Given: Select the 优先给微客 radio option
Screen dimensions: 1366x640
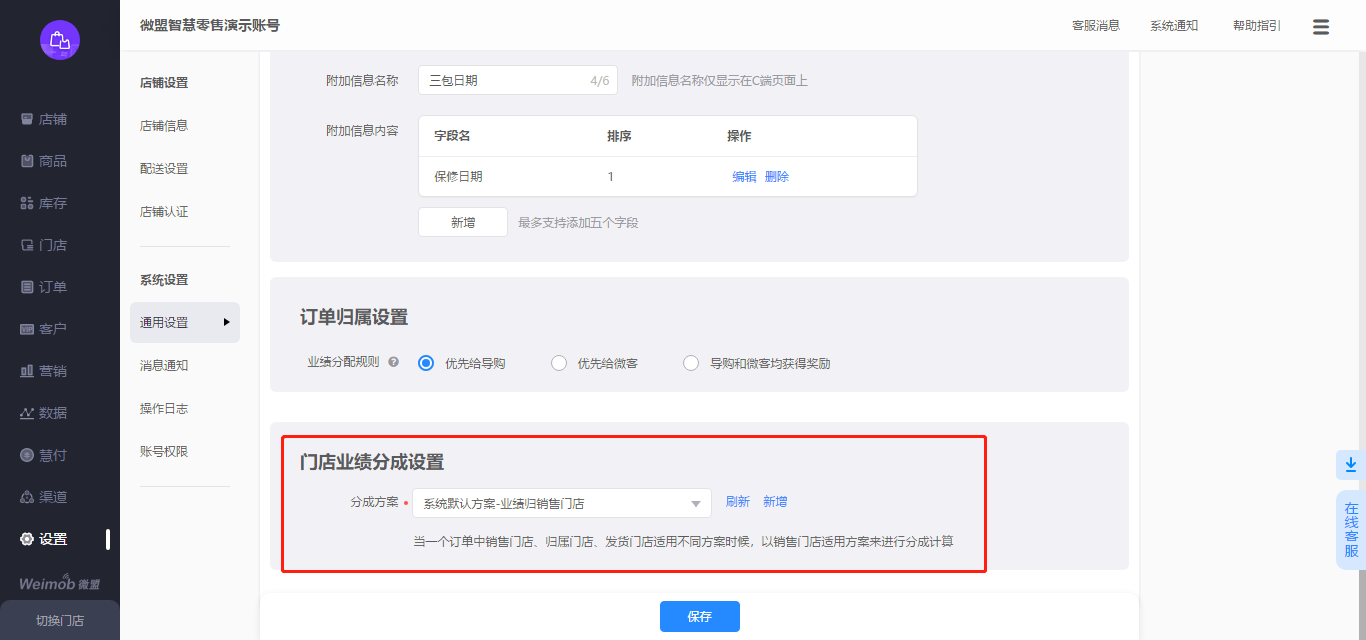Looking at the screenshot, I should point(559,363).
